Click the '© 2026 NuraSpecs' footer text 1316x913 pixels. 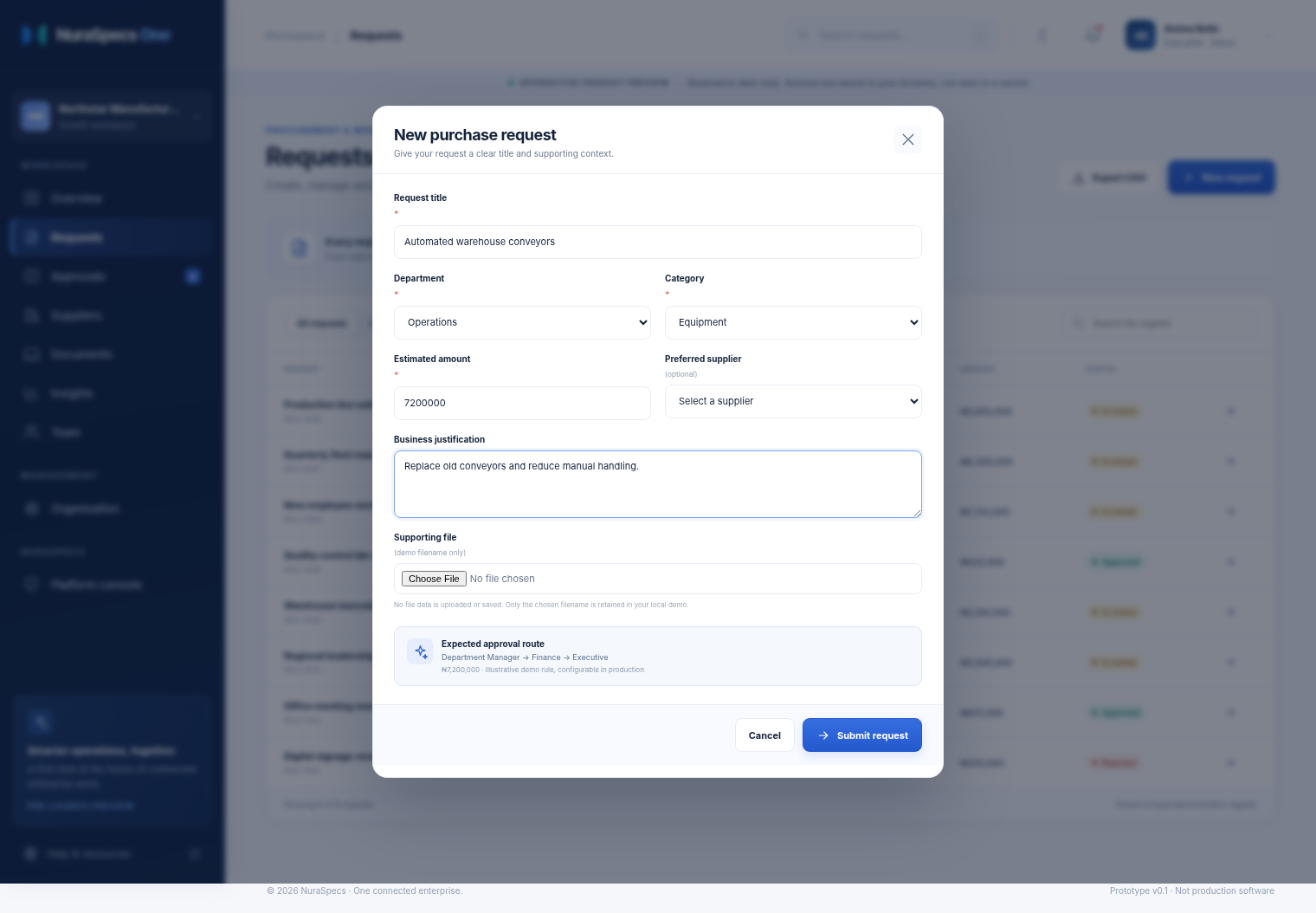[x=364, y=890]
